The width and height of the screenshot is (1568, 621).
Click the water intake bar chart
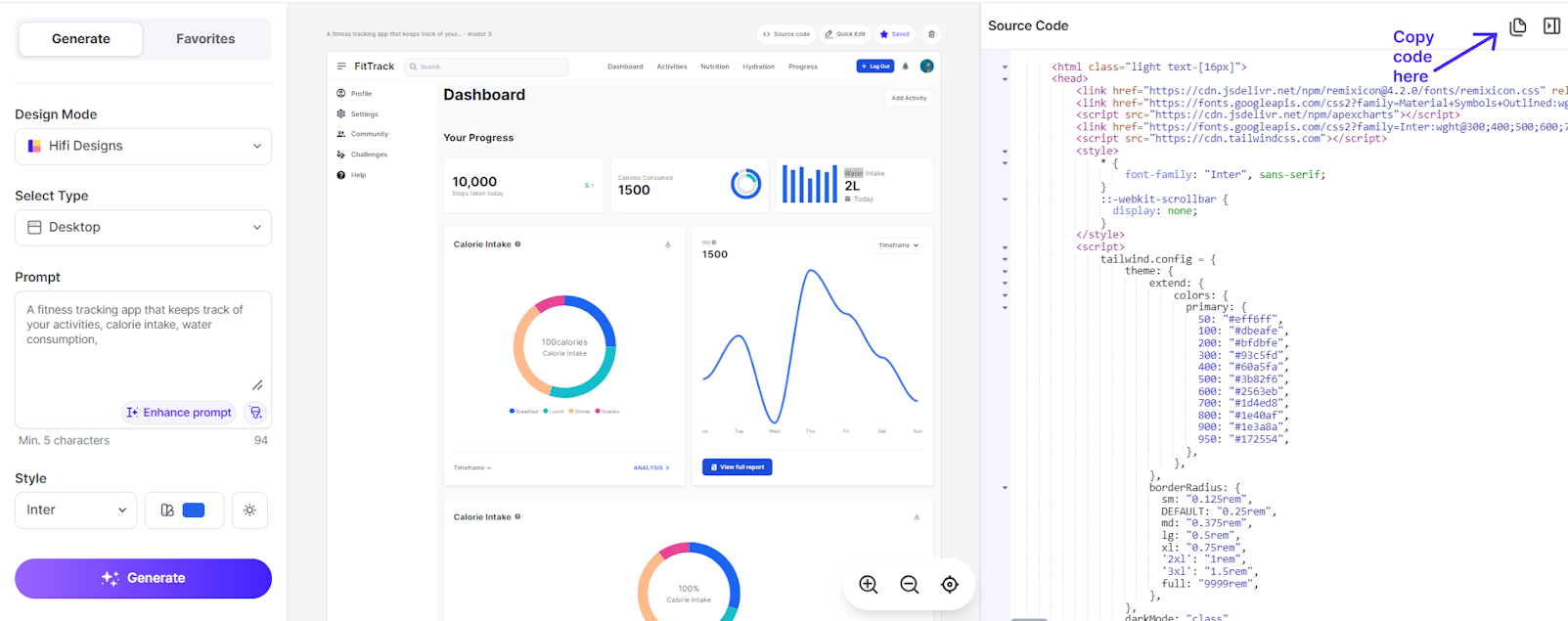pyautogui.click(x=810, y=184)
